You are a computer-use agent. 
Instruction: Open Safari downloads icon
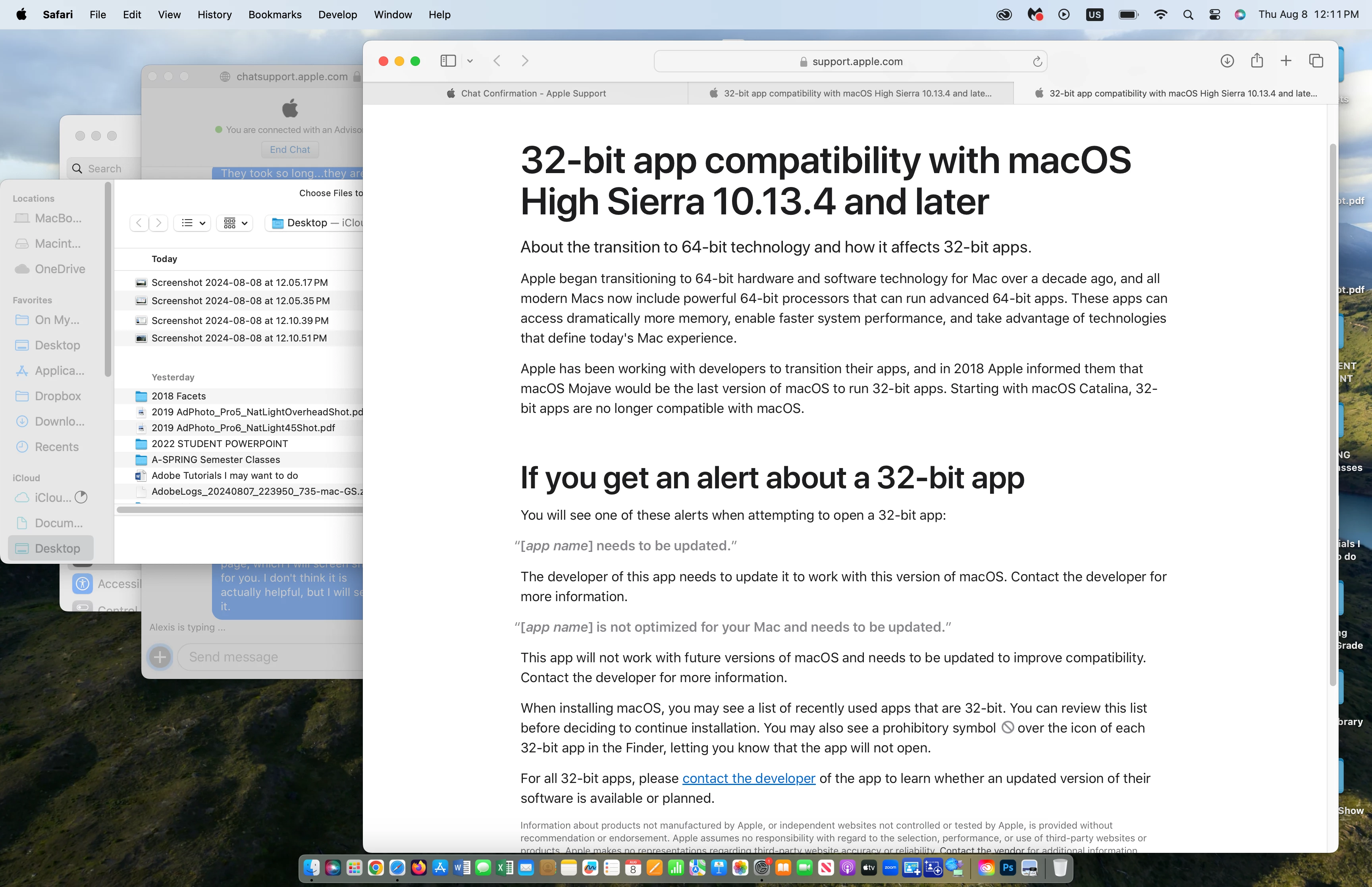pos(1227,61)
